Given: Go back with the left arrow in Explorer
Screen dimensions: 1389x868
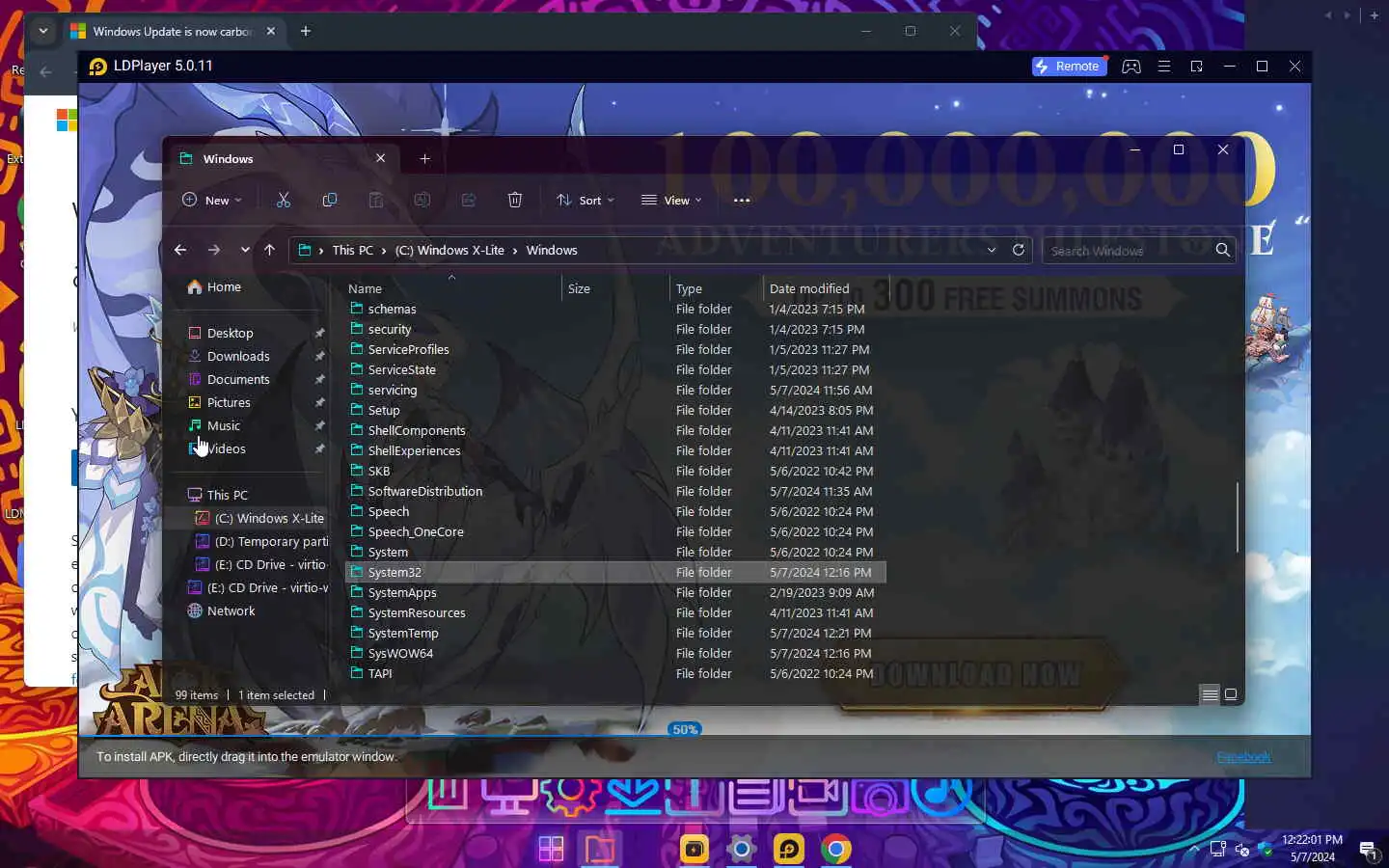Looking at the screenshot, I should click(x=180, y=250).
